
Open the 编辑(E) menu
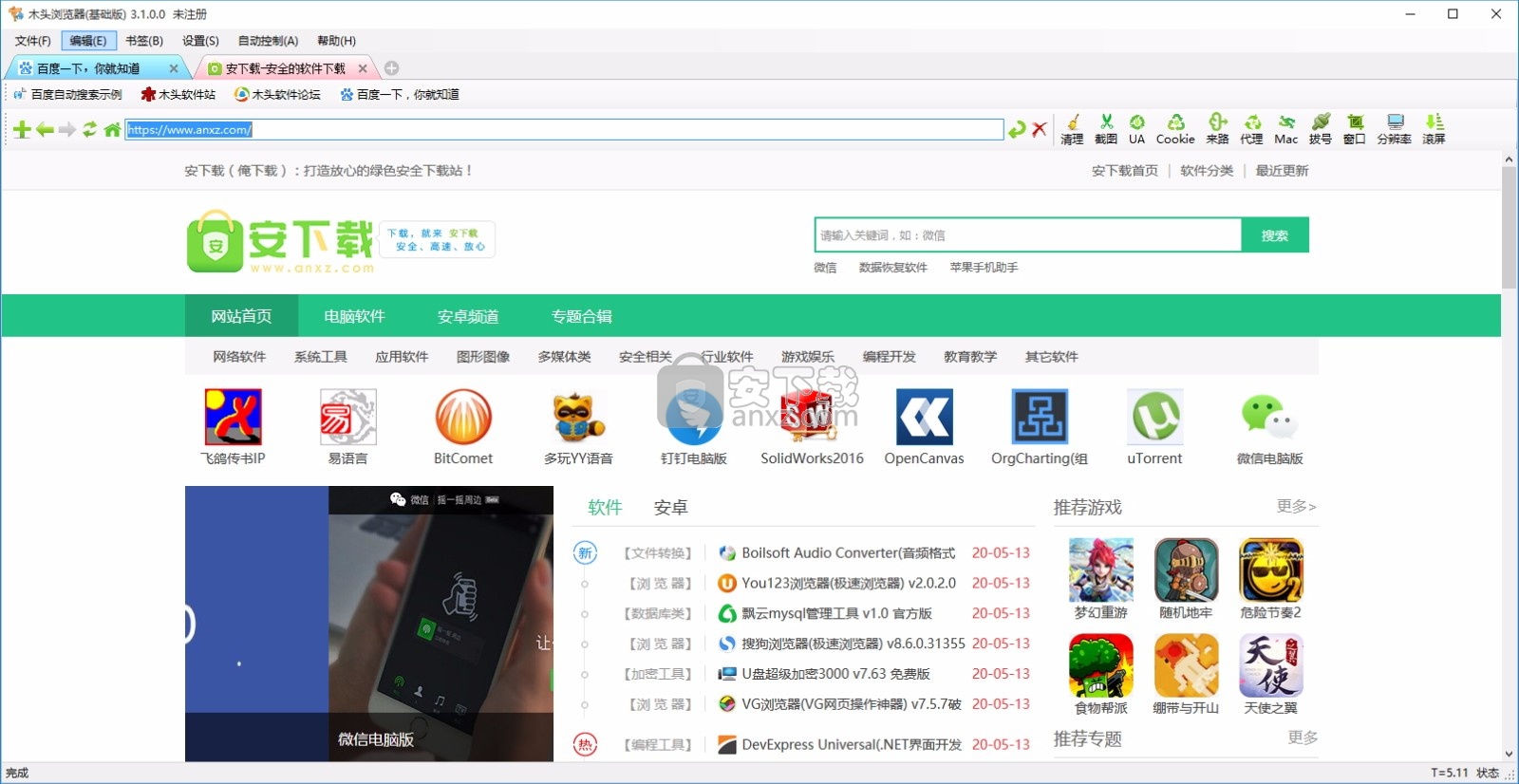pyautogui.click(x=88, y=41)
